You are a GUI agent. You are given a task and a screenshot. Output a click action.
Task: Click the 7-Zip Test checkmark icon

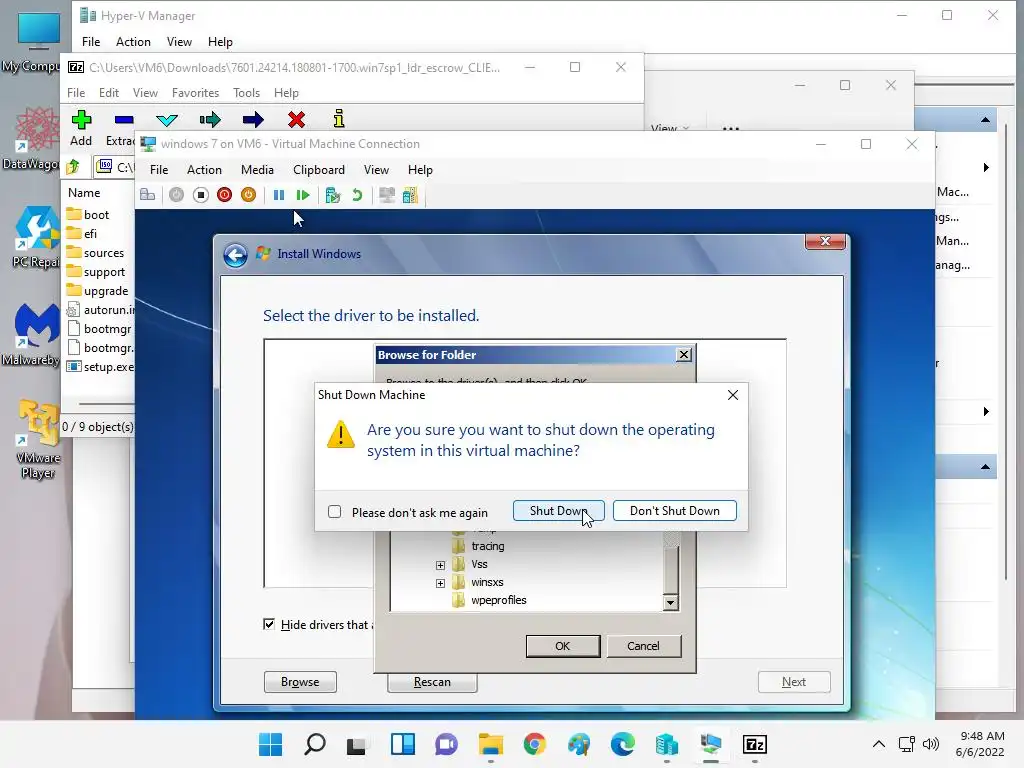[167, 120]
